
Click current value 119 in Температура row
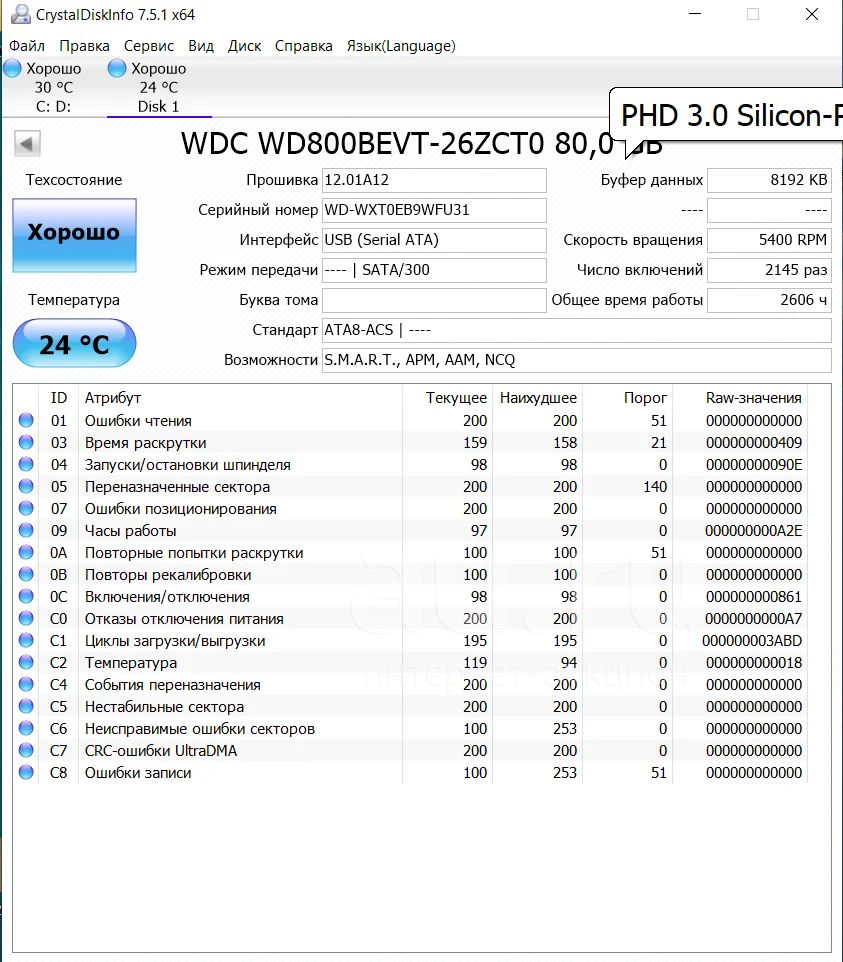click(x=475, y=663)
